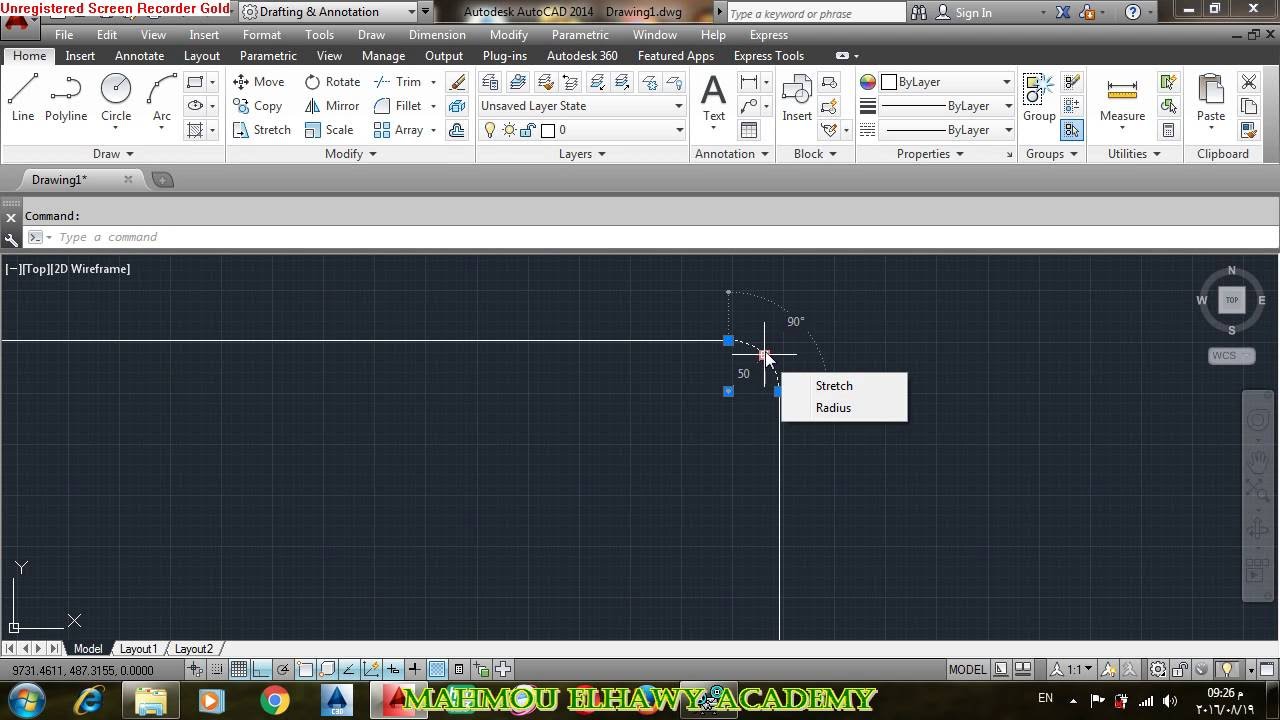Activate the Rotate command
1280x720 pixels.
pyautogui.click(x=333, y=82)
